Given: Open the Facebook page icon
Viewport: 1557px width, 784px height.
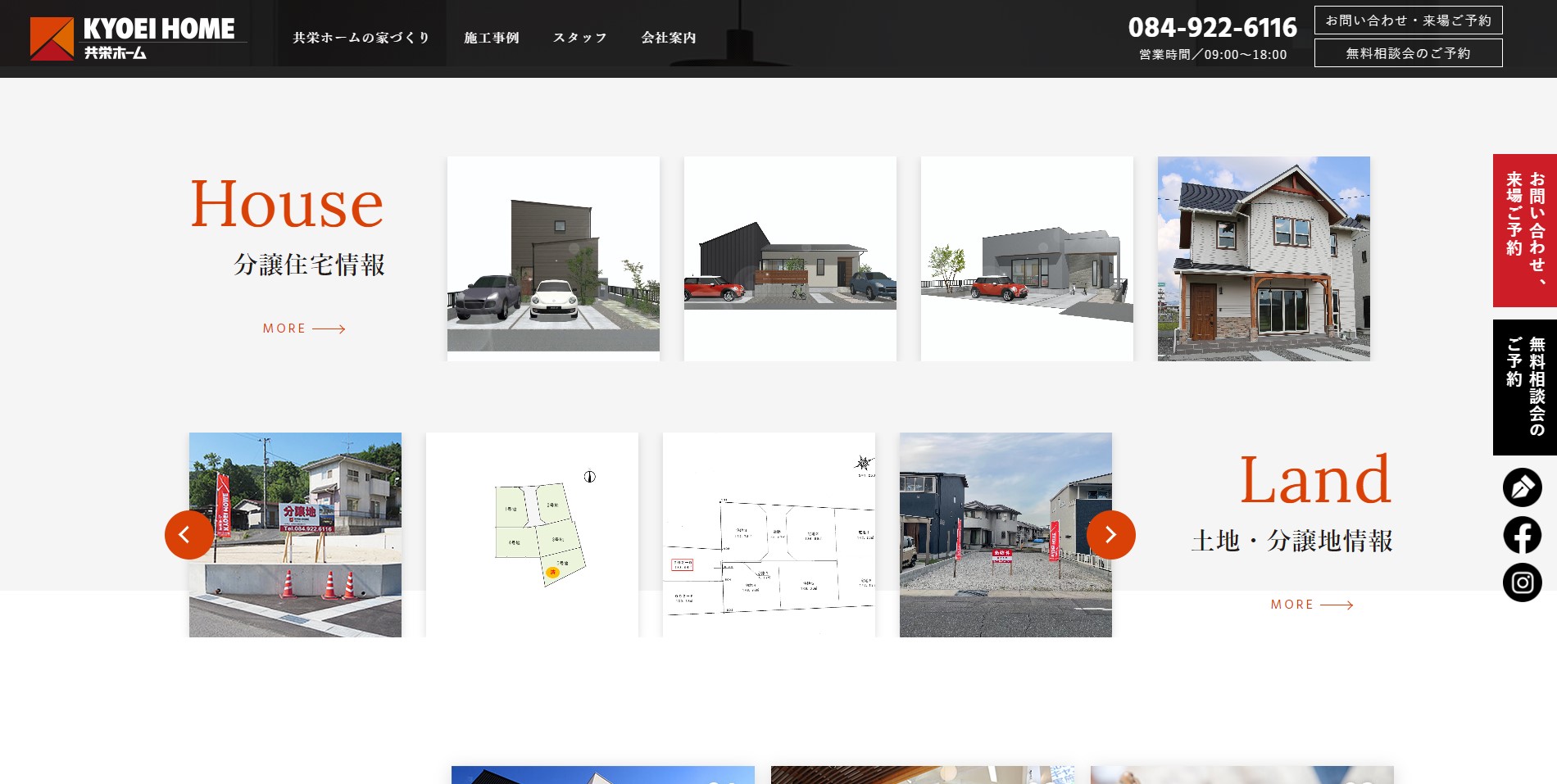Looking at the screenshot, I should pyautogui.click(x=1522, y=535).
